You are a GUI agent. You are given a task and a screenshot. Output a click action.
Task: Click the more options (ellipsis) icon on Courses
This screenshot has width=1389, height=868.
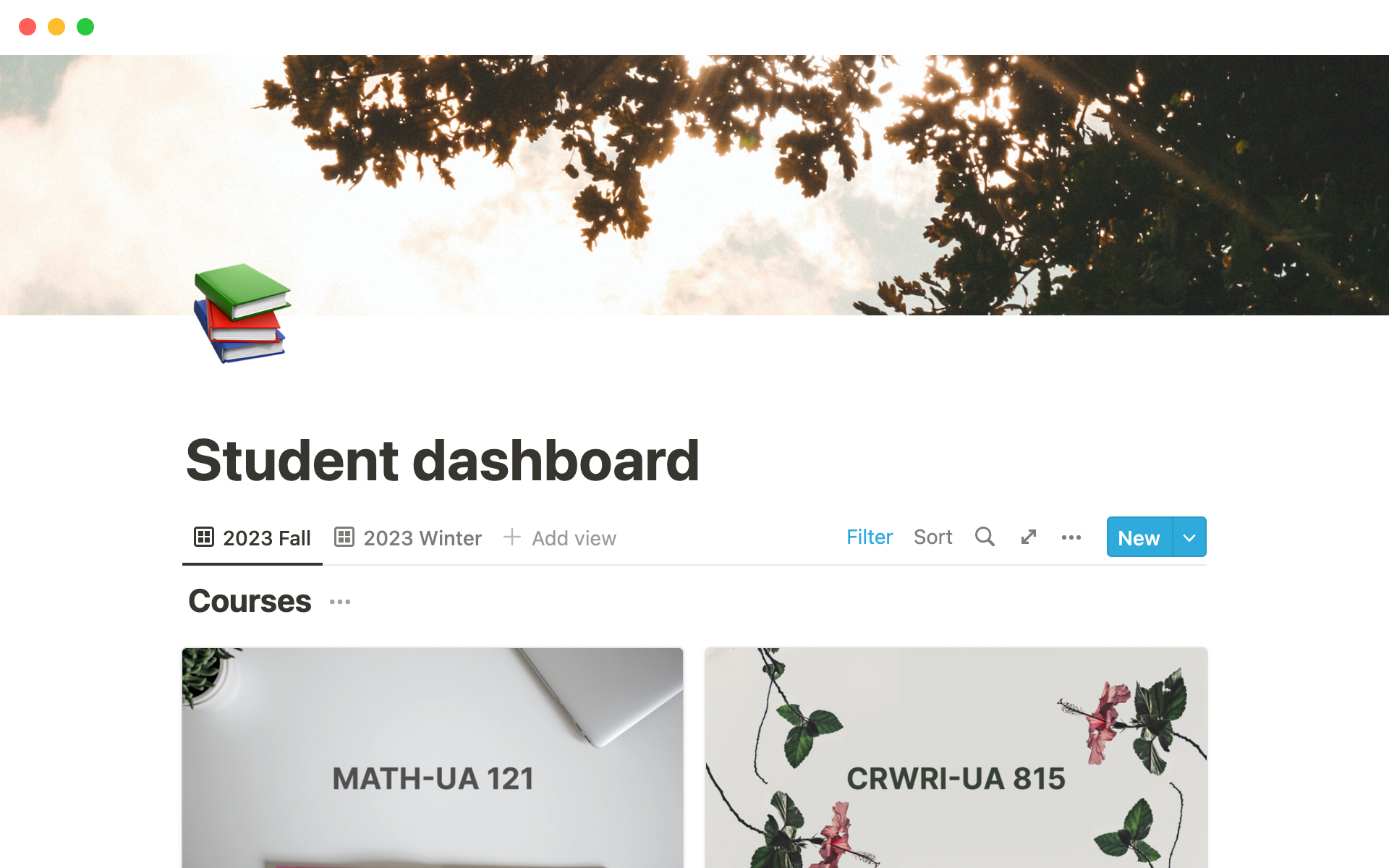340,602
